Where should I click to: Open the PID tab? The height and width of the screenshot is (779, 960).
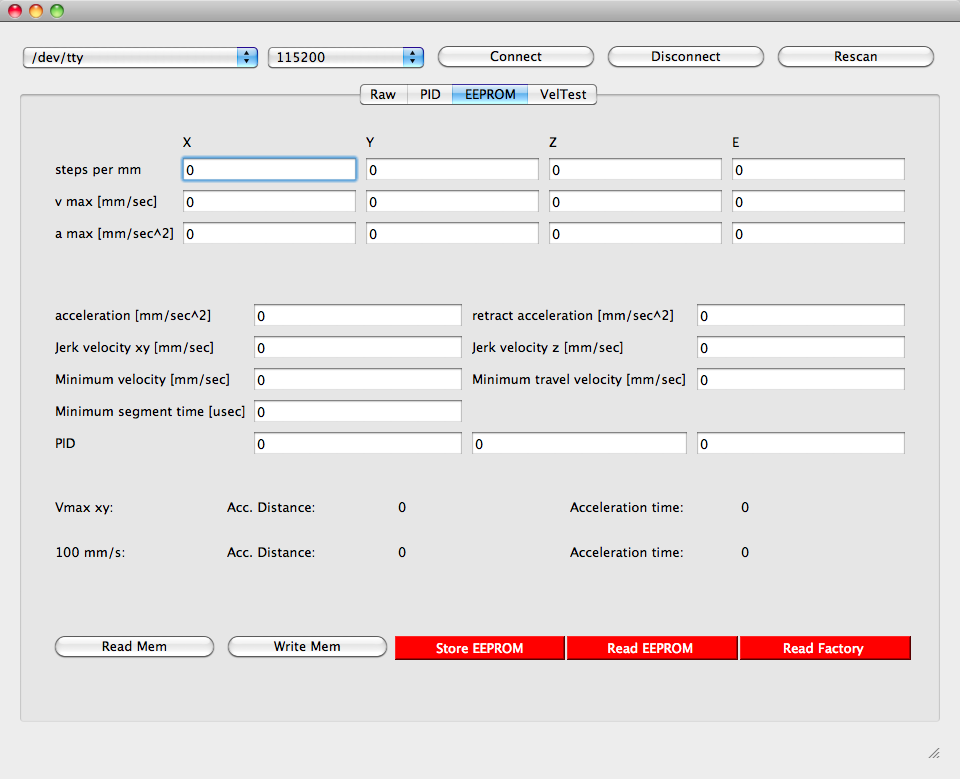pos(430,95)
